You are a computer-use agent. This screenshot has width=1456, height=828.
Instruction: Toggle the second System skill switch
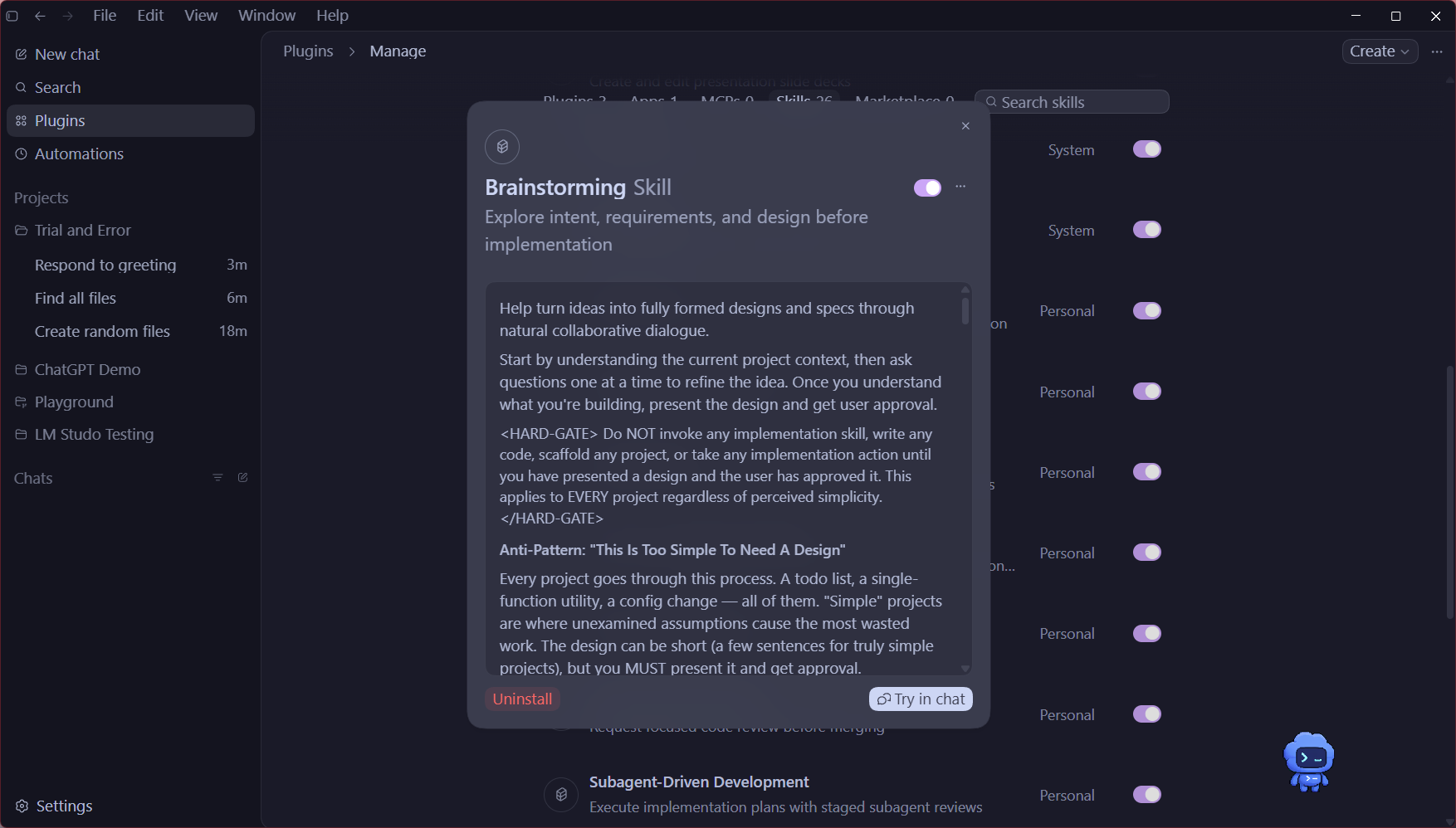tap(1147, 230)
